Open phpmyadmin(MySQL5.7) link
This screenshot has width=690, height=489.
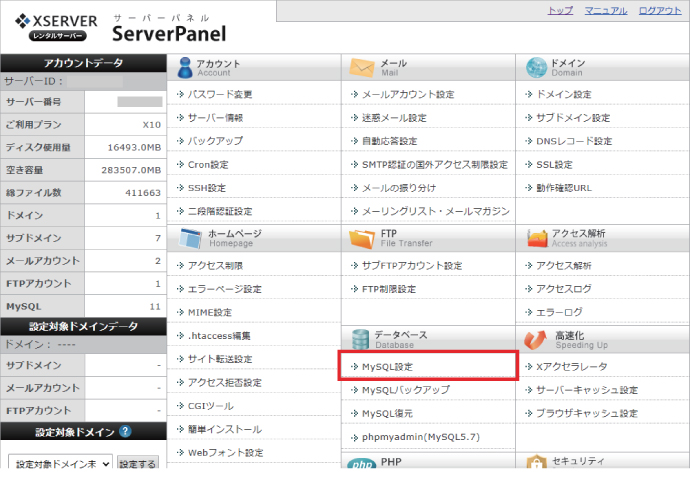(413, 438)
